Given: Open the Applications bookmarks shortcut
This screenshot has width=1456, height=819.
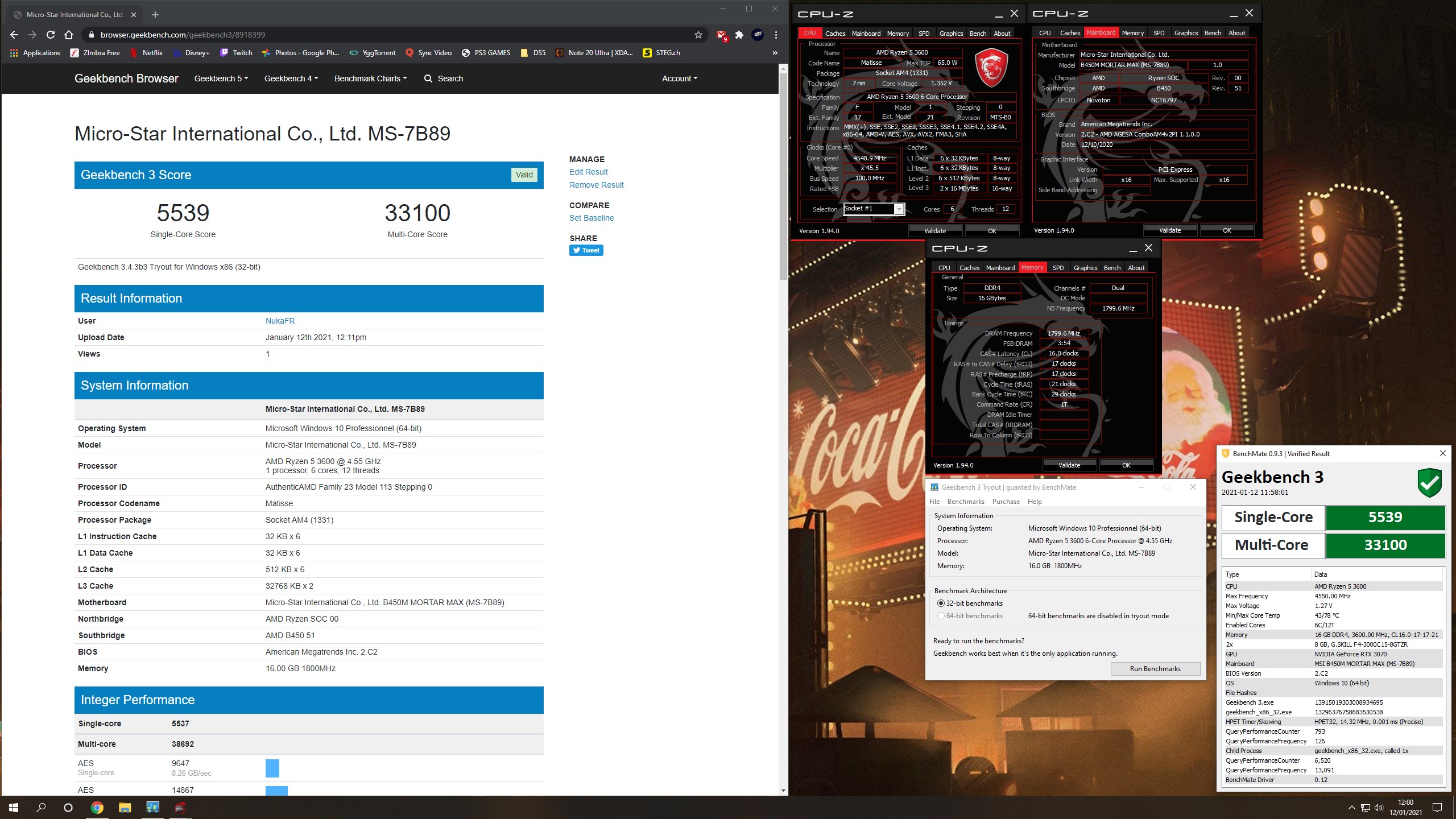Looking at the screenshot, I should (x=35, y=53).
